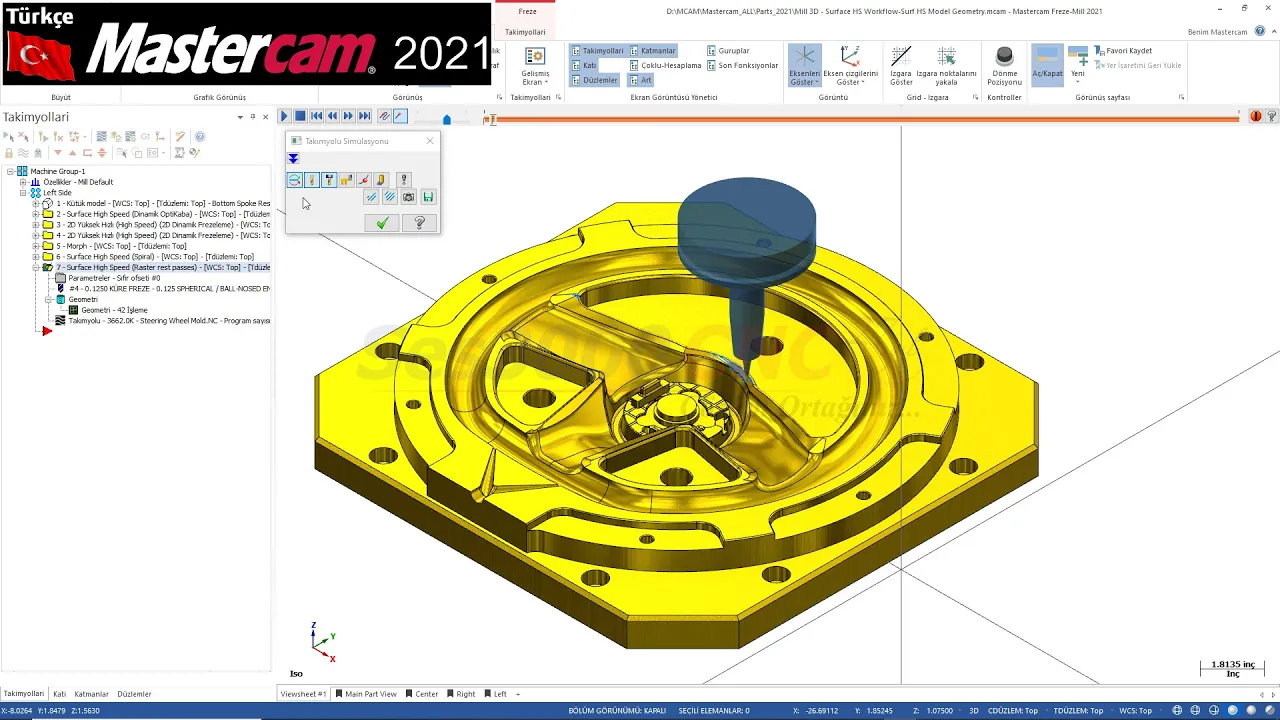Toggle color-coded toolpath display
Screen dimensions: 1280x720
point(294,180)
